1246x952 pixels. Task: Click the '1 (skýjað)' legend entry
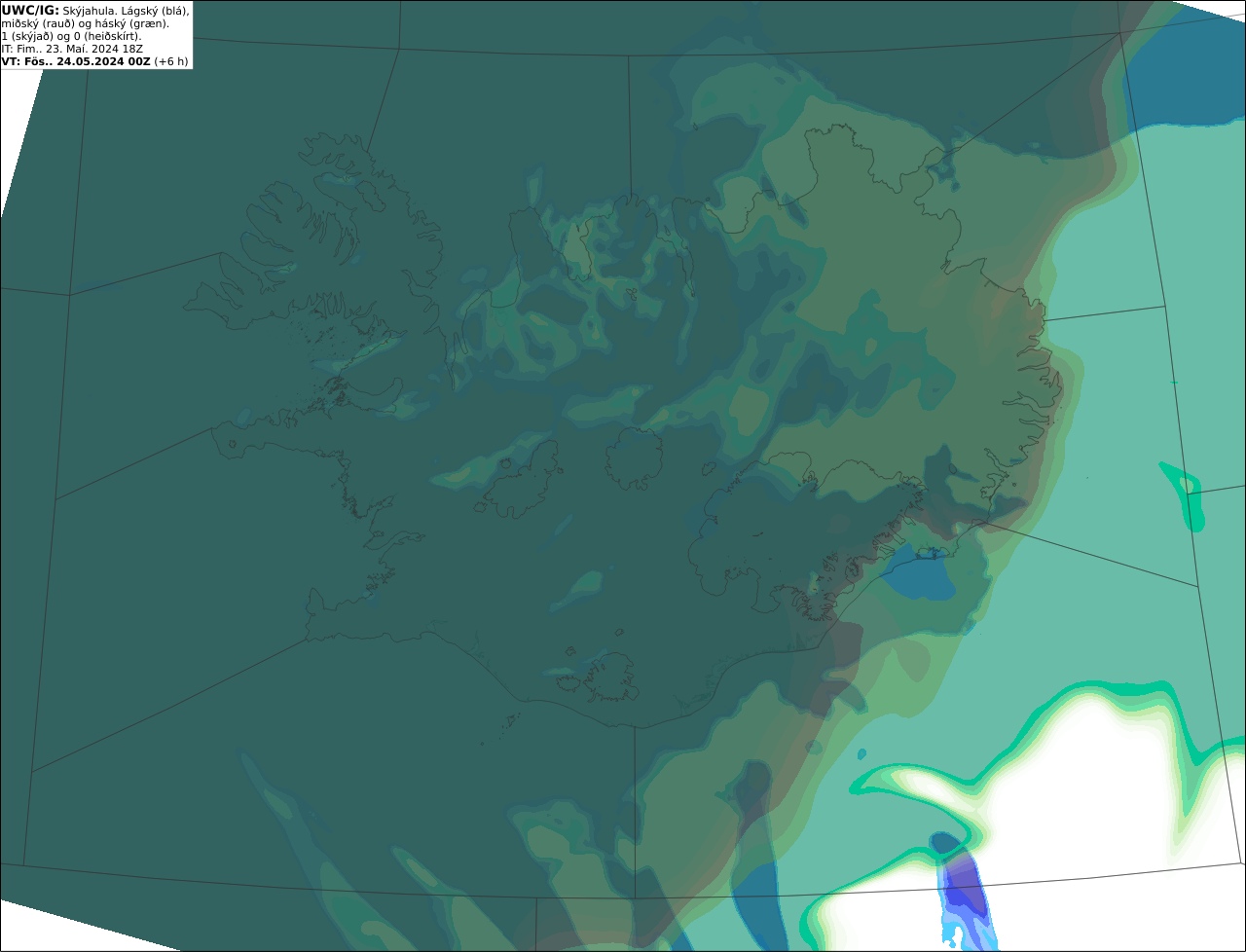tap(27, 36)
